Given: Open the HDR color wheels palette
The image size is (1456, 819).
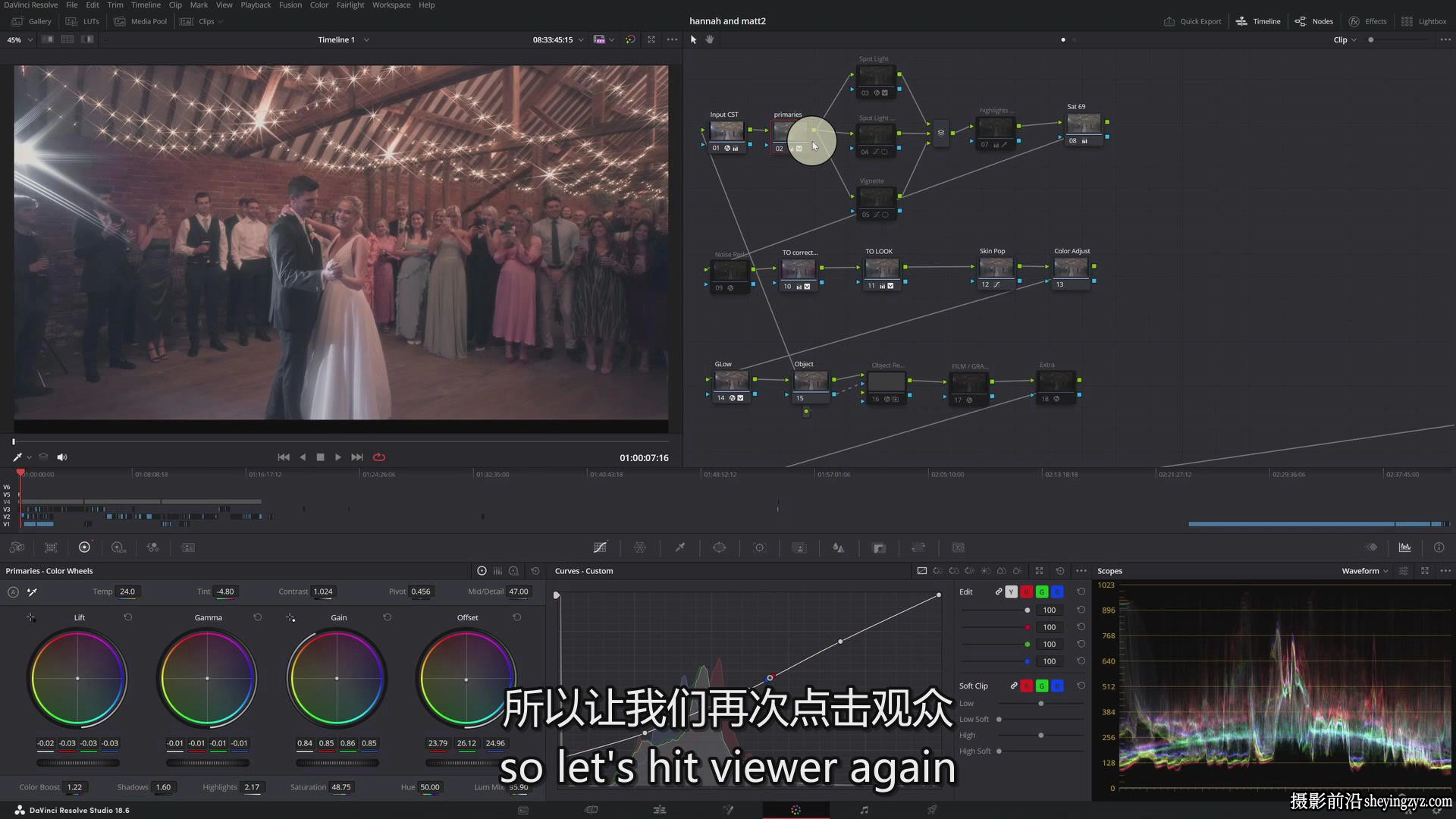Looking at the screenshot, I should click(x=118, y=548).
